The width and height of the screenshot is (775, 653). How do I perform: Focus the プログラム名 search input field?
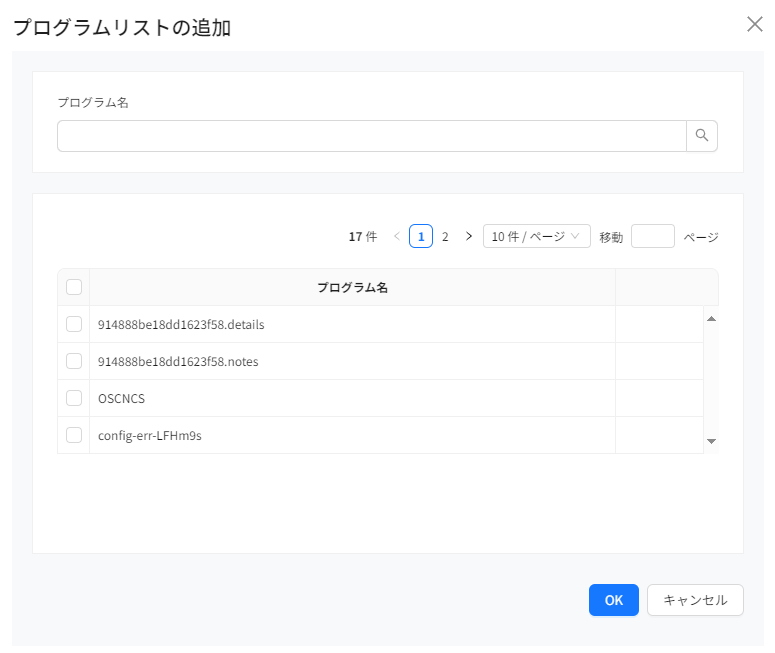pyautogui.click(x=371, y=136)
